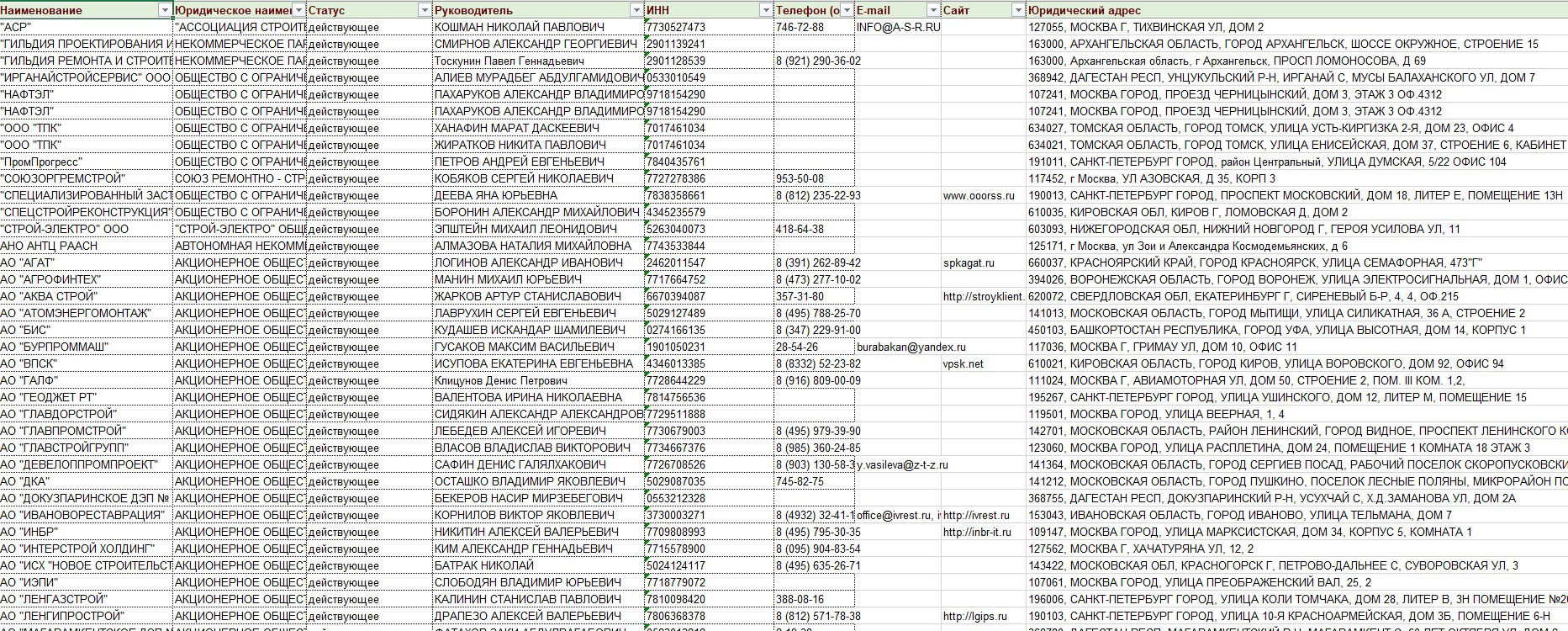Open the Наименование column filter dropdown
The width and height of the screenshot is (1568, 631).
164,10
